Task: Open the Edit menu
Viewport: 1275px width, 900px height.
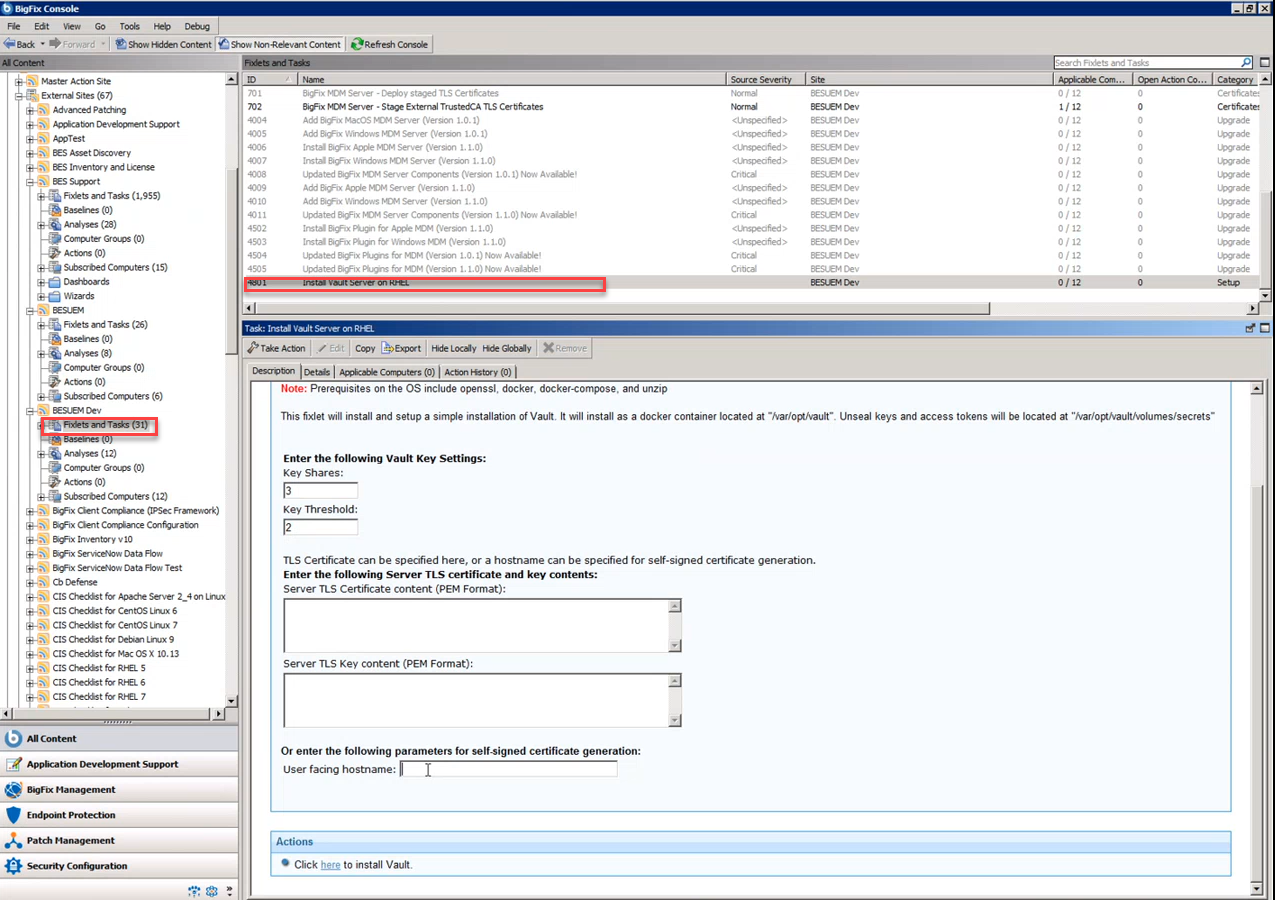Action: point(42,26)
